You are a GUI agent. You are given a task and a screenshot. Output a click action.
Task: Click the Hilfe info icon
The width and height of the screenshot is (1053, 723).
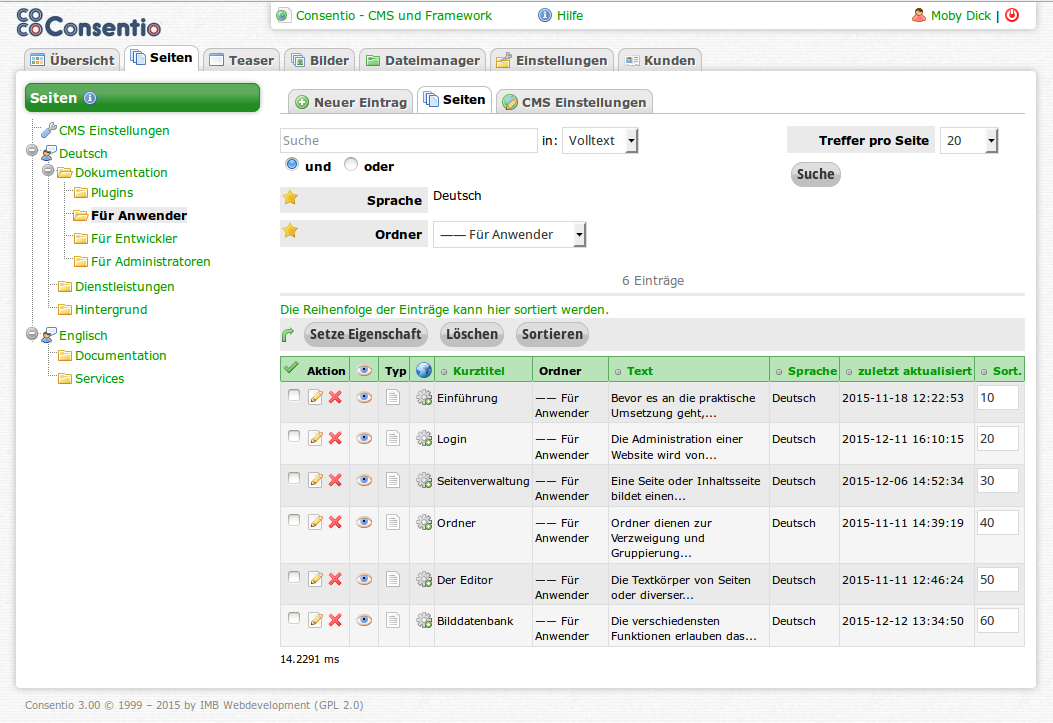[541, 15]
